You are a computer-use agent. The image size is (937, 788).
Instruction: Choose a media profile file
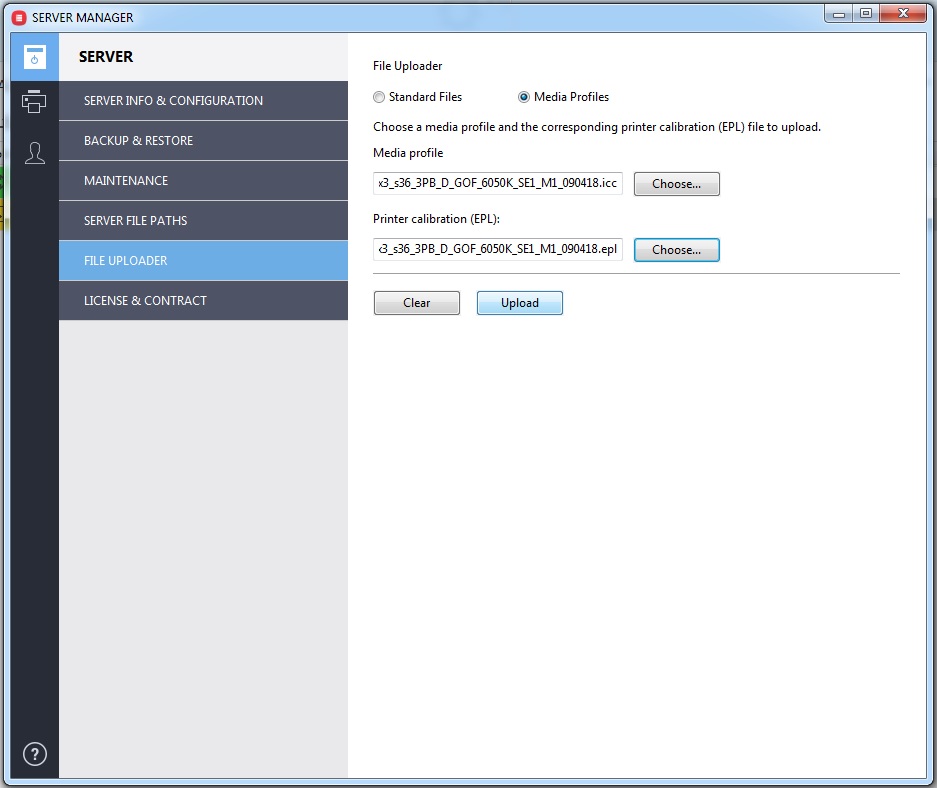[676, 184]
